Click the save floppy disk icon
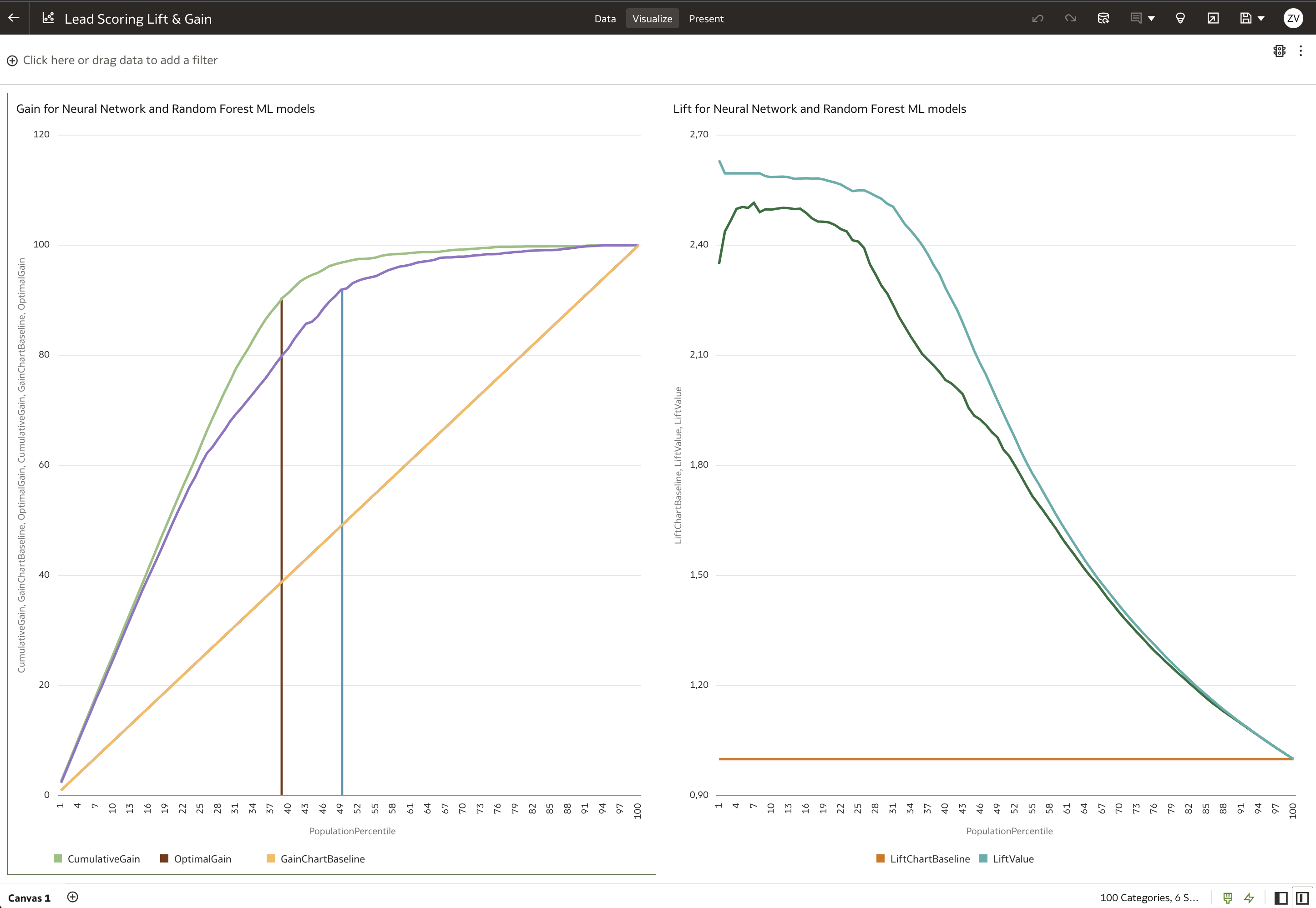This screenshot has height=908, width=1316. 1245,18
